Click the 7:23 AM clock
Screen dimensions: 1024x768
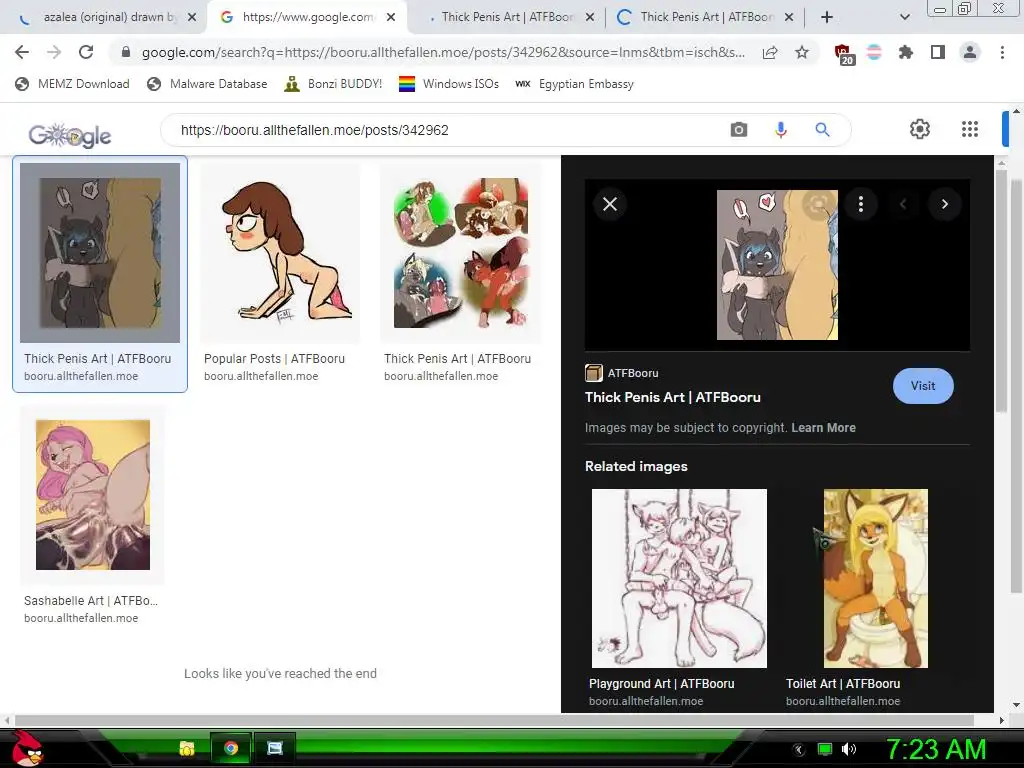[x=936, y=749]
